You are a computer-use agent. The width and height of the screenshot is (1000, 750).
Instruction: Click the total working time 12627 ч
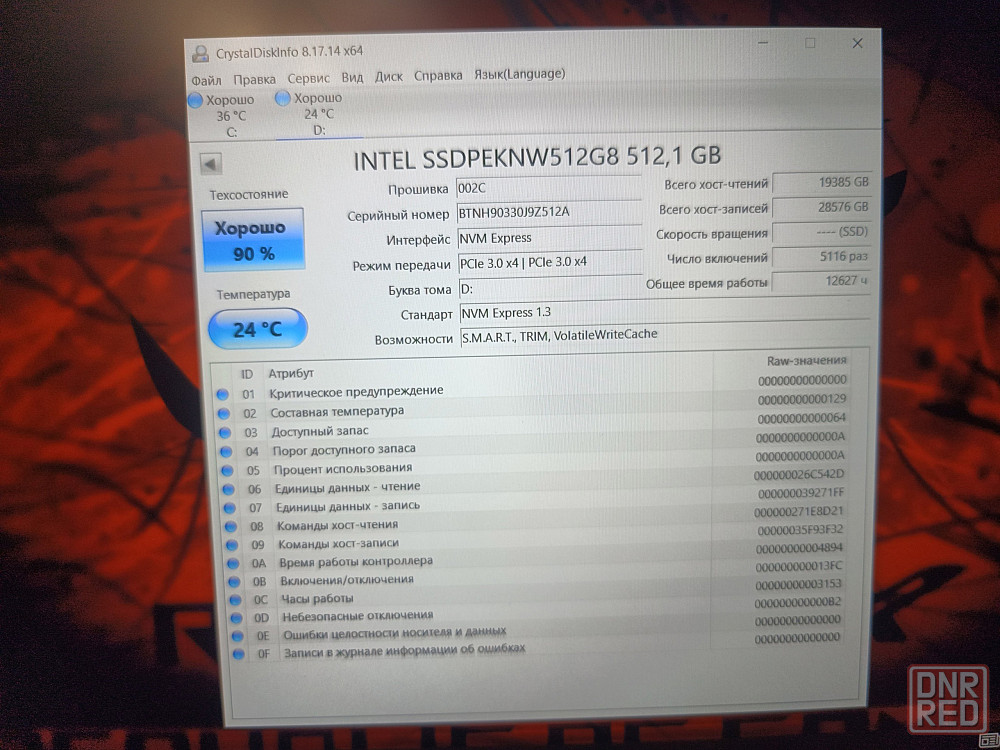pyautogui.click(x=821, y=281)
